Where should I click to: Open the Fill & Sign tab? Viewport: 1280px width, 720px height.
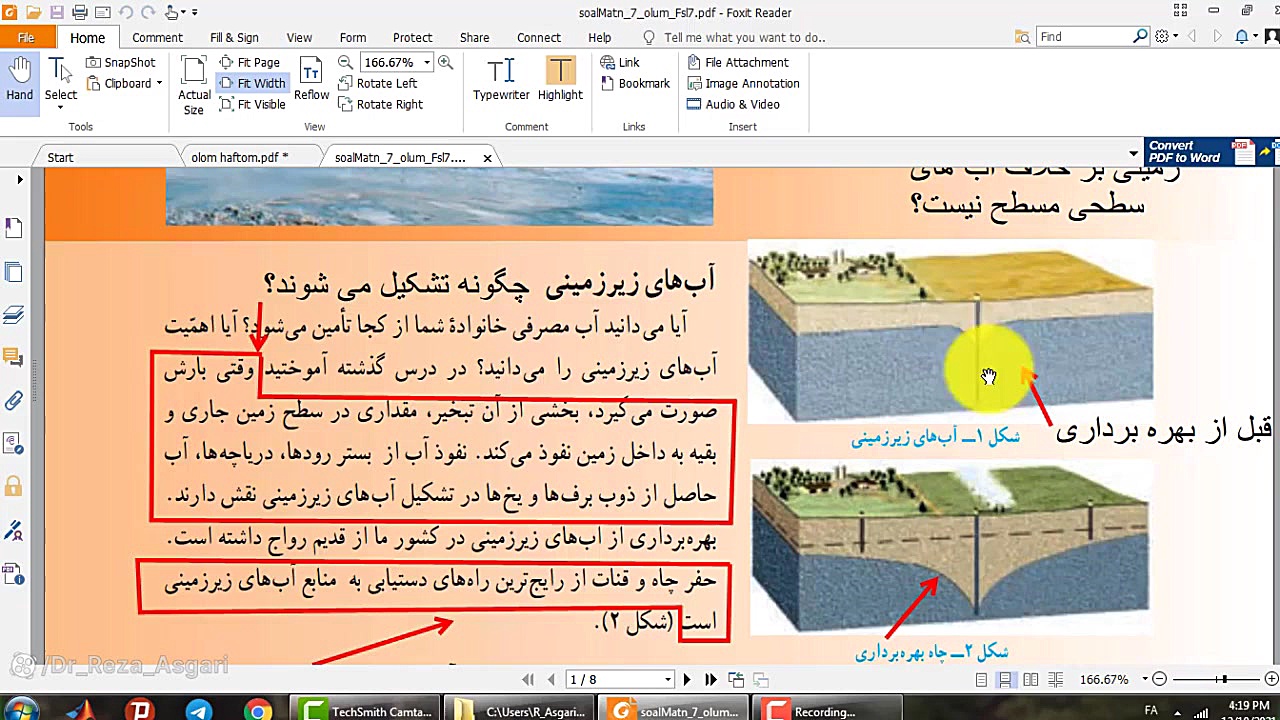[x=234, y=37]
